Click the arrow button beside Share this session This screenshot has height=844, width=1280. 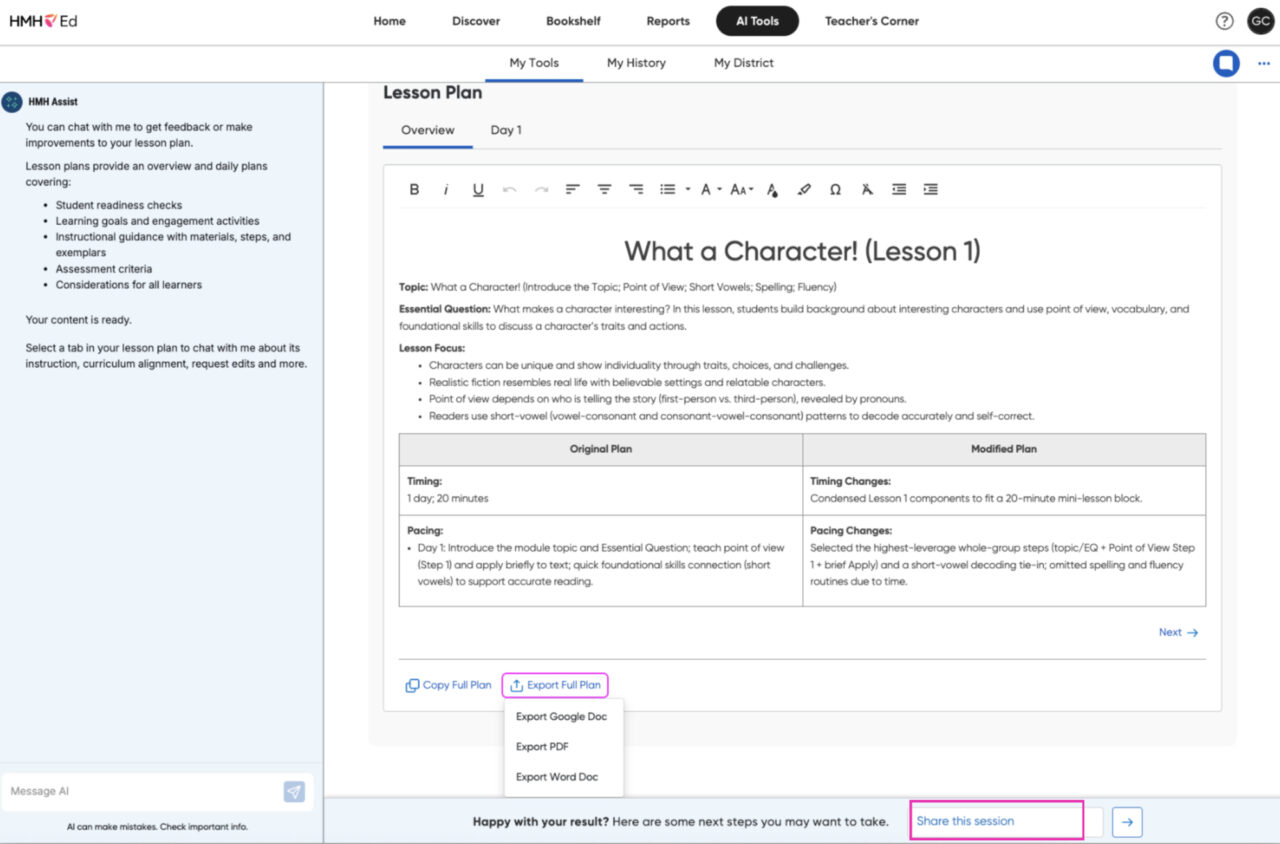click(x=1127, y=822)
